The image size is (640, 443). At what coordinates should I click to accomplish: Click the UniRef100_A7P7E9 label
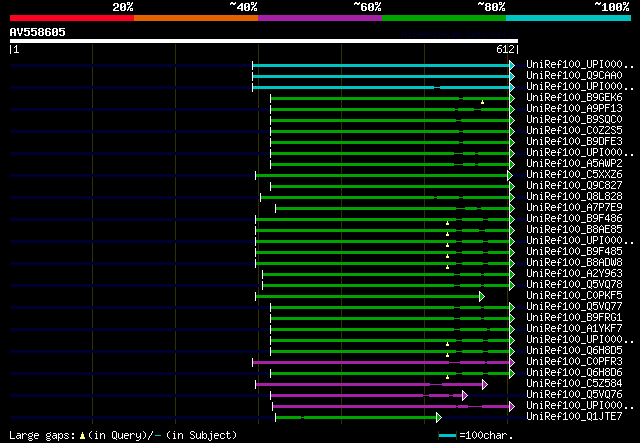coord(574,207)
